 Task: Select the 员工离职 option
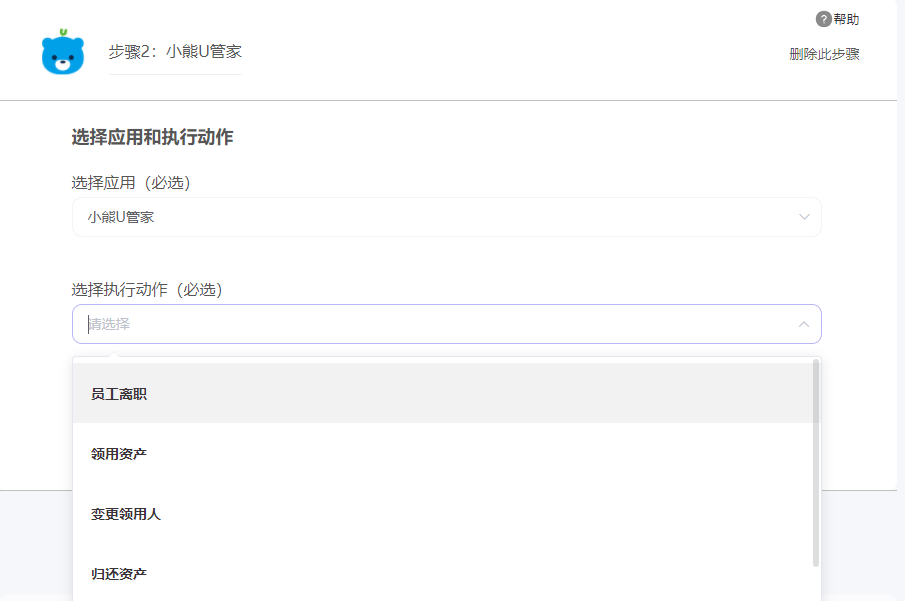tap(443, 393)
